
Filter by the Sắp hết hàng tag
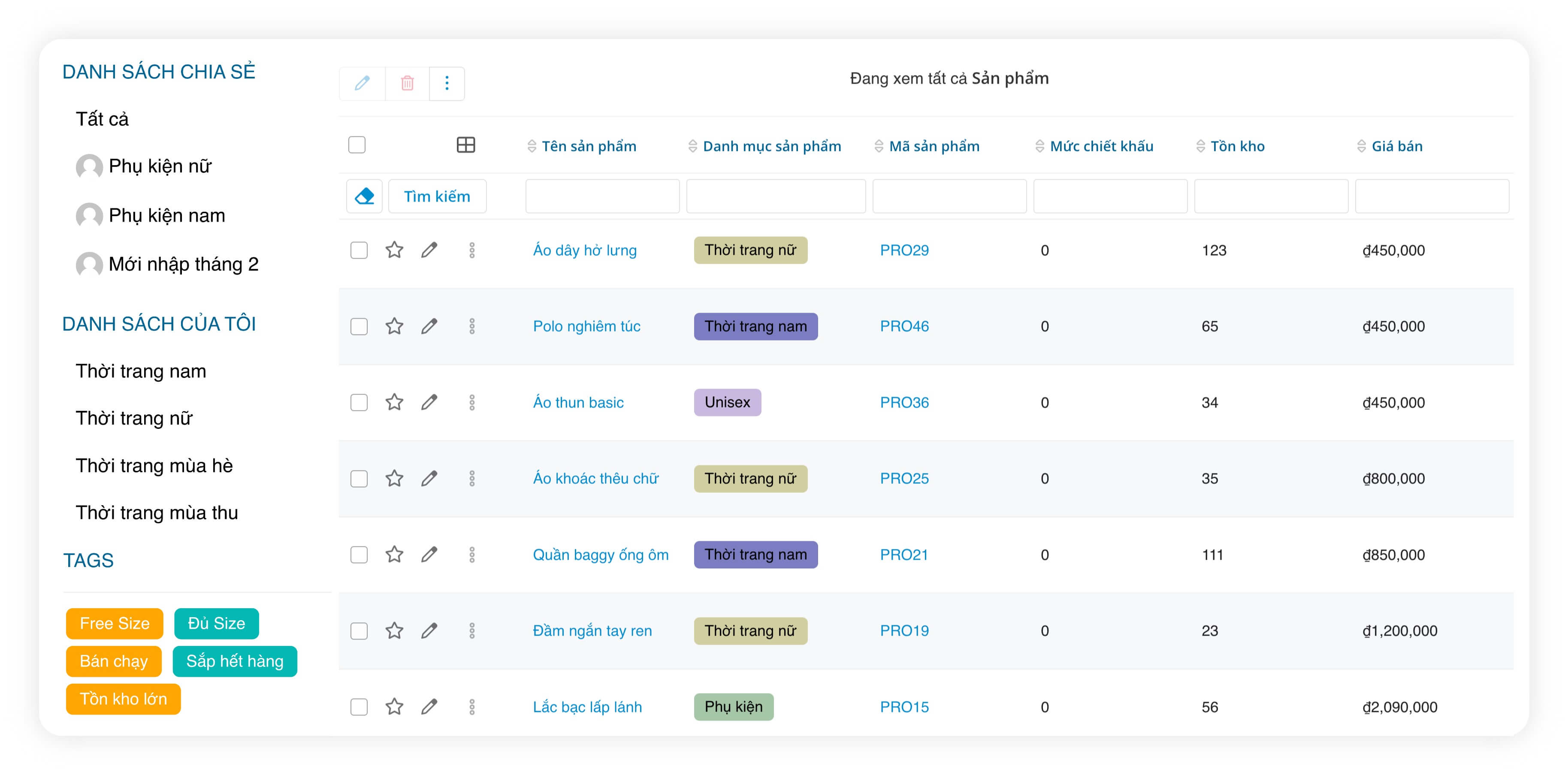click(235, 660)
